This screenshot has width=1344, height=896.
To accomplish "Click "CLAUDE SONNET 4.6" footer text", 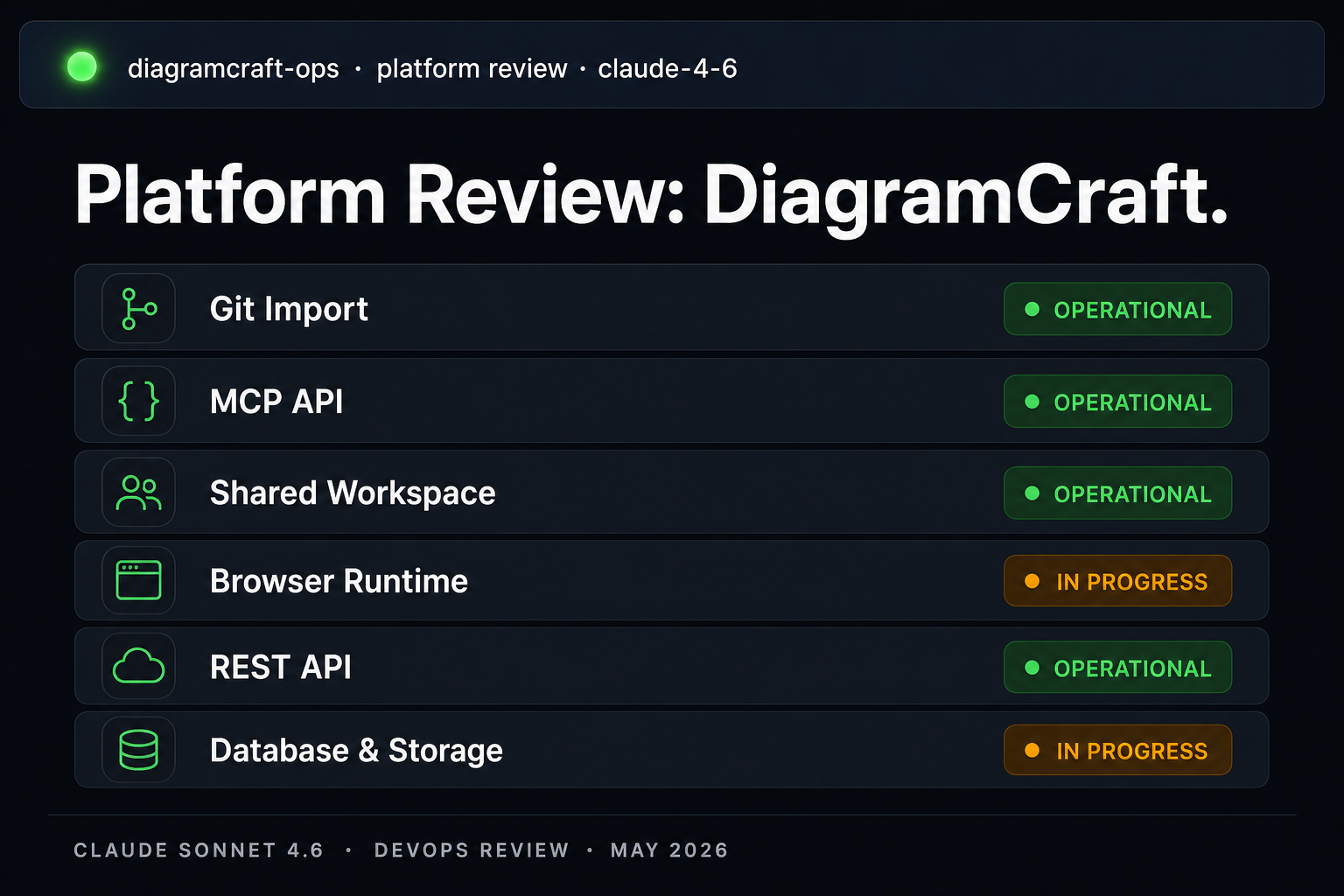I will point(199,850).
